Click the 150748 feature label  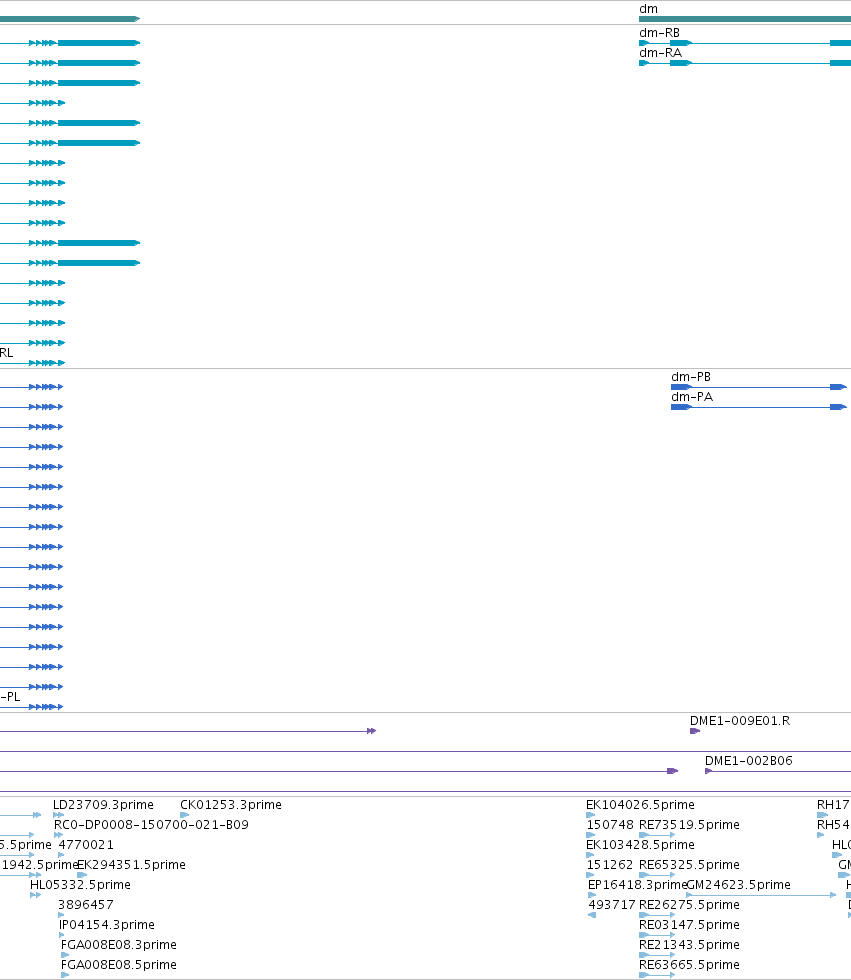tap(610, 825)
